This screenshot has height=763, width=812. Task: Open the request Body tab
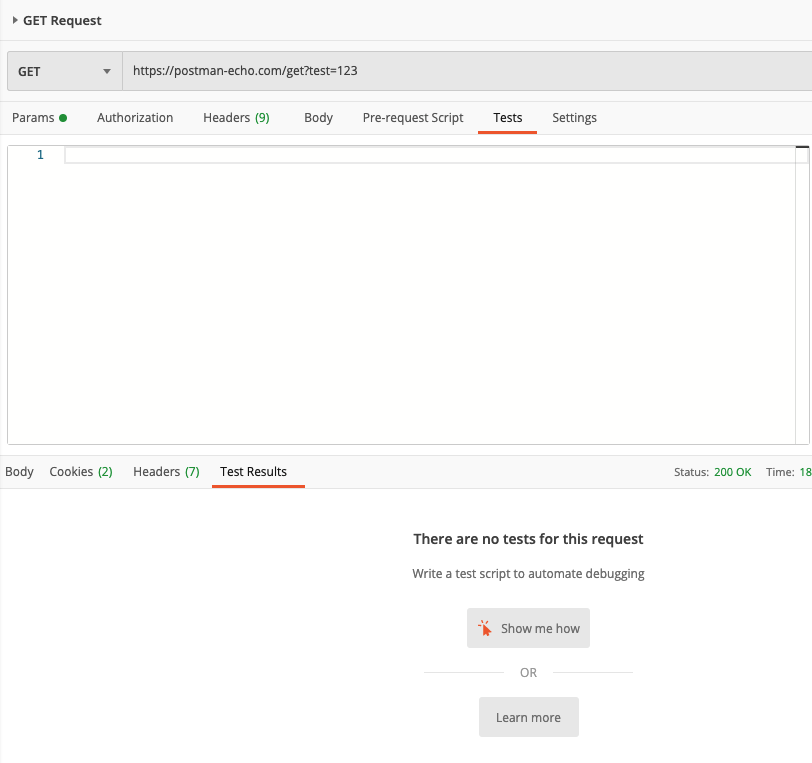pyautogui.click(x=318, y=118)
